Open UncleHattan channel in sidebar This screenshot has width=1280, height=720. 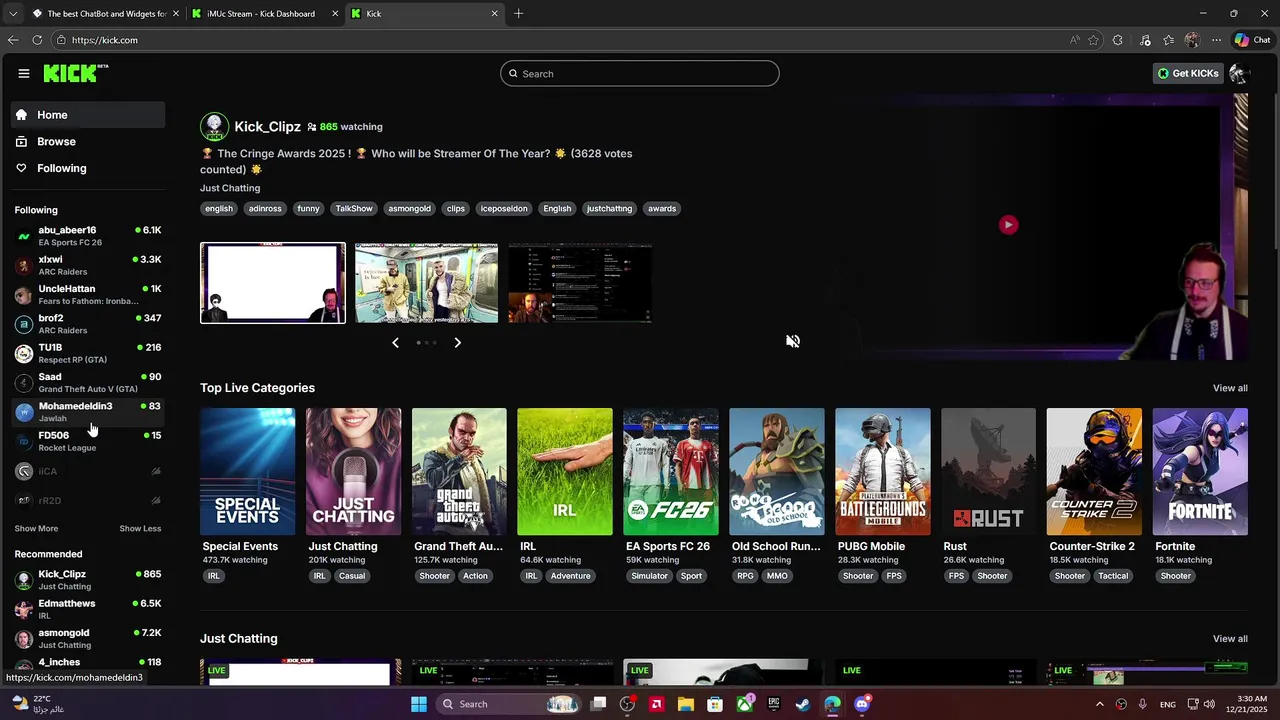88,294
